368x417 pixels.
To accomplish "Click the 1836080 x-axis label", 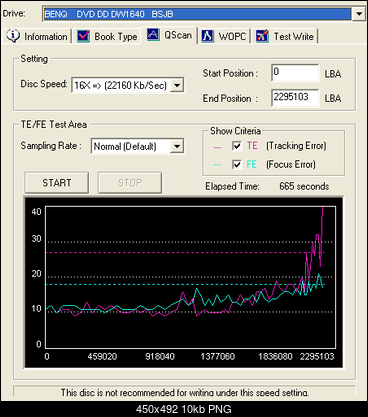I will (275, 357).
